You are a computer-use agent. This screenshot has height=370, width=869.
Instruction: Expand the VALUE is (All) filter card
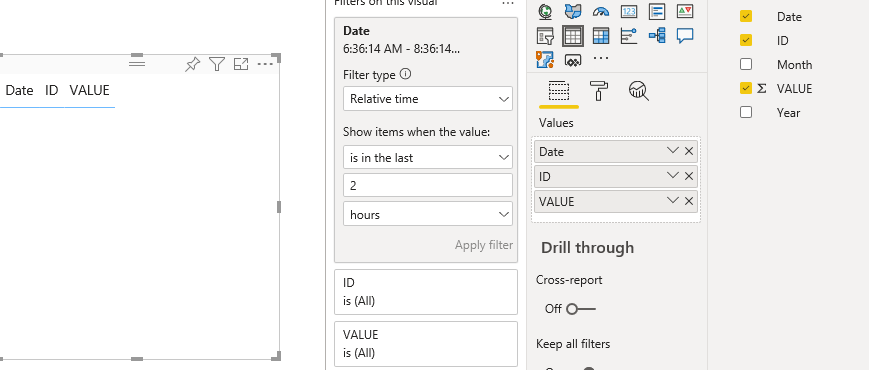click(426, 343)
